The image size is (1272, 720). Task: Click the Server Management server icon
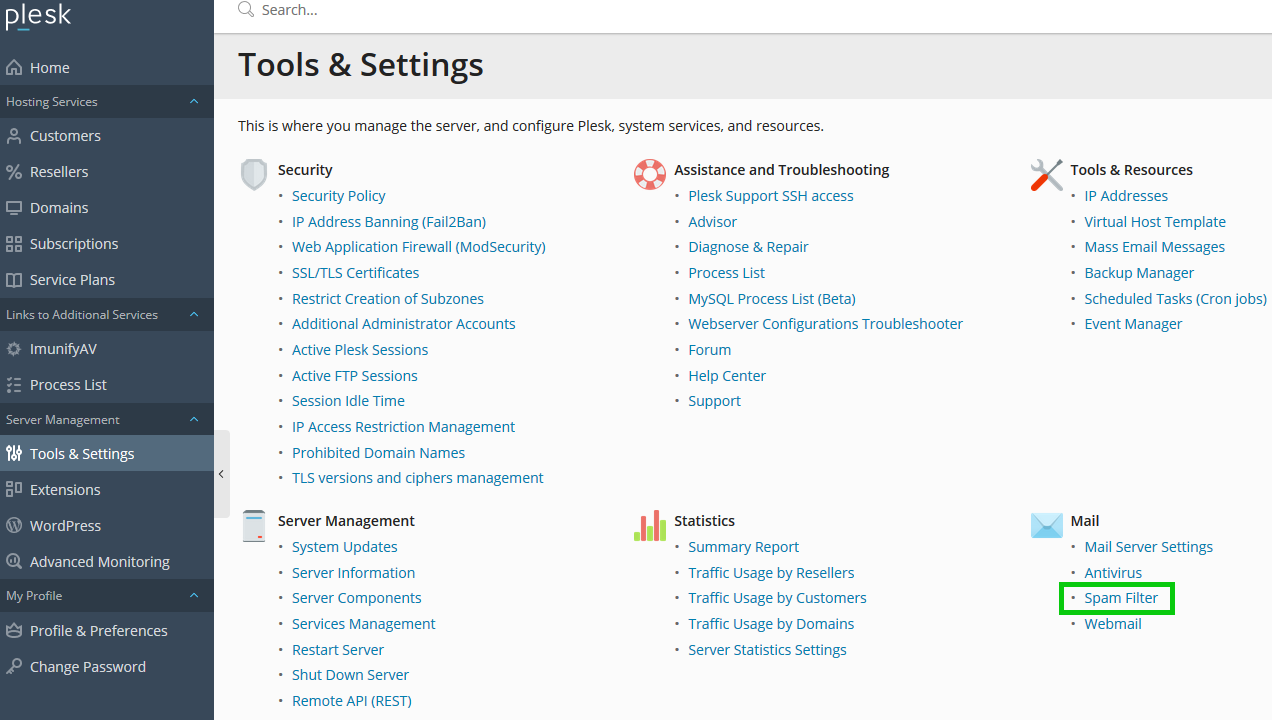point(254,525)
